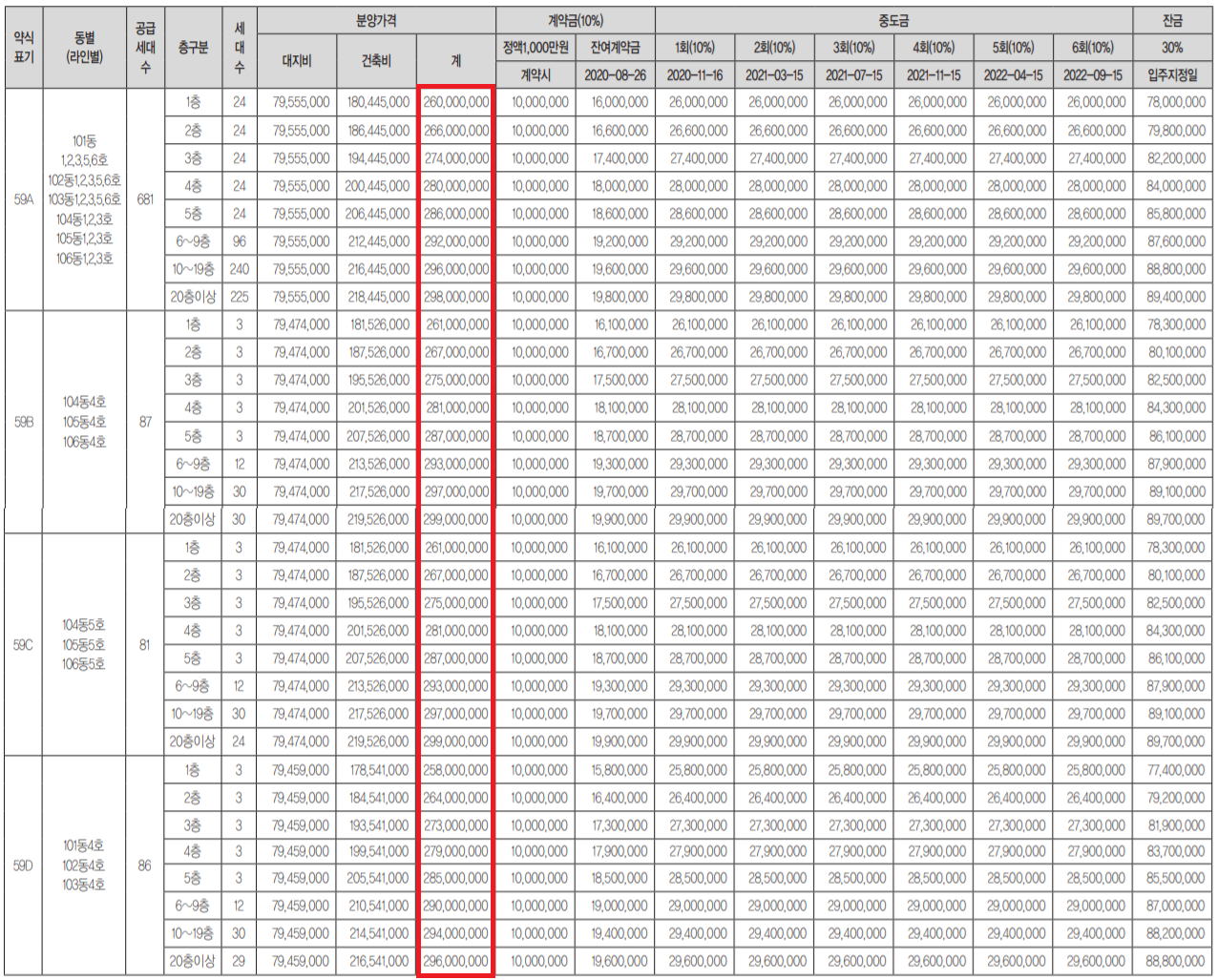The image size is (1218, 980).
Task: Select total price 258,000,000
Action: pos(456,770)
